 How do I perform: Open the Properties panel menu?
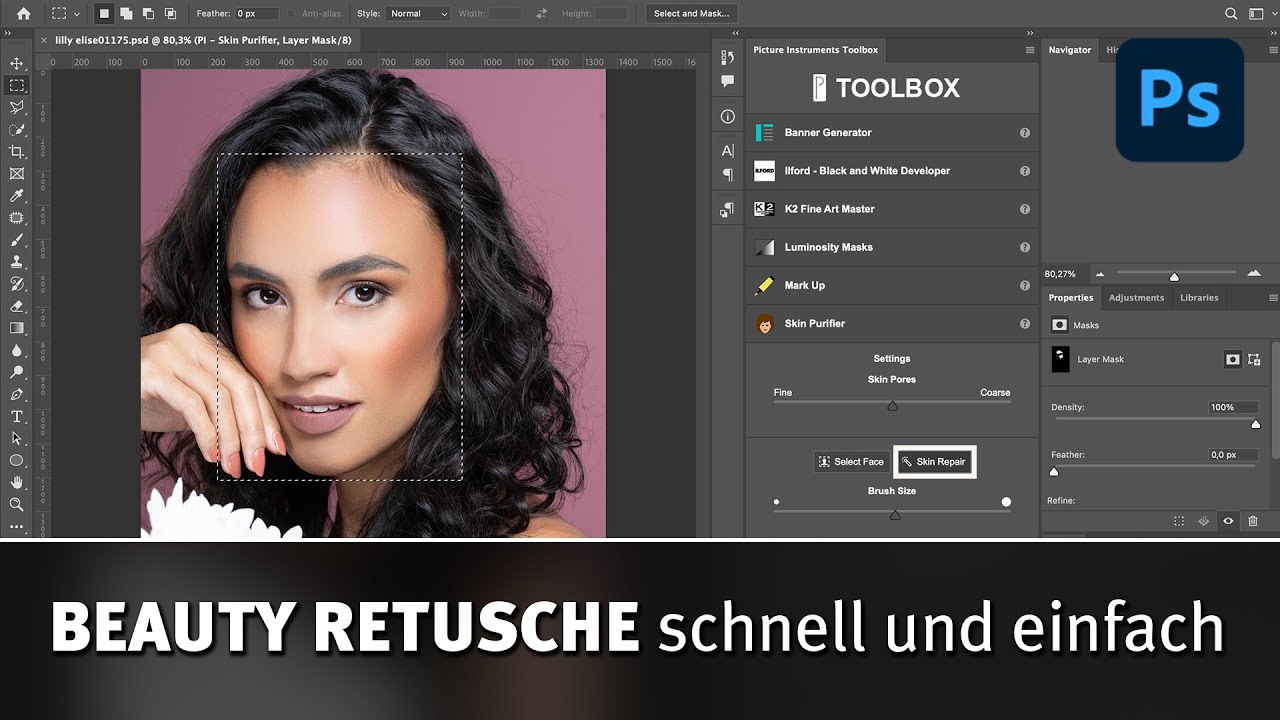tap(1273, 297)
